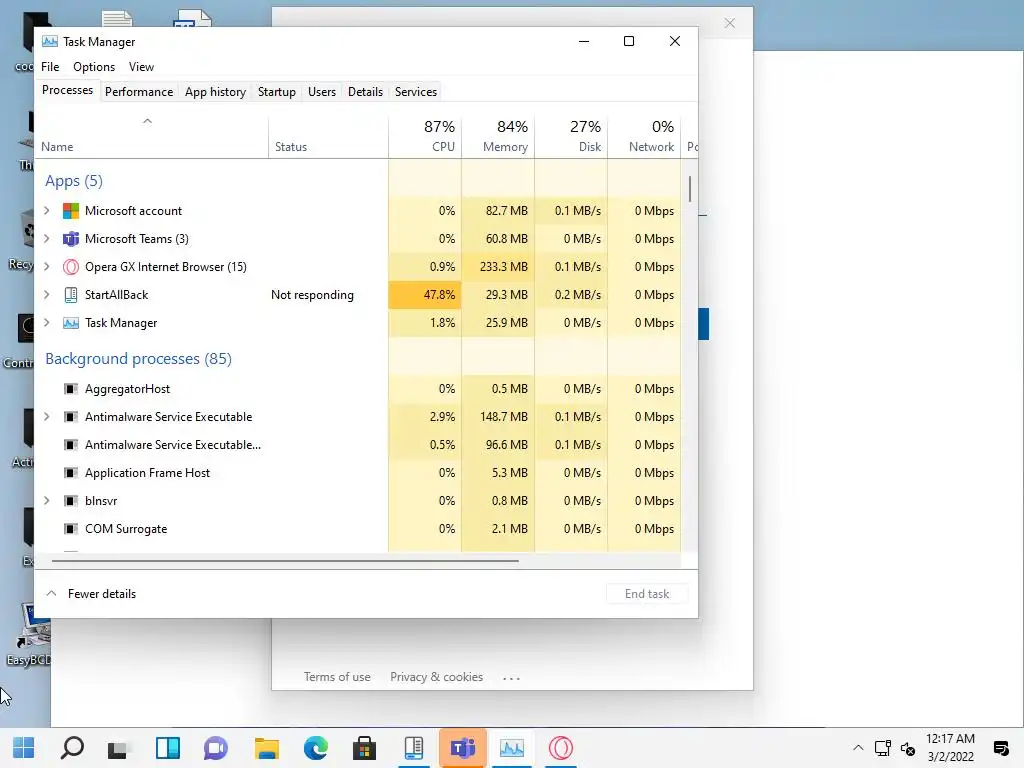Screen dimensions: 1024x768
Task: Switch to the Details tab
Action: (365, 92)
